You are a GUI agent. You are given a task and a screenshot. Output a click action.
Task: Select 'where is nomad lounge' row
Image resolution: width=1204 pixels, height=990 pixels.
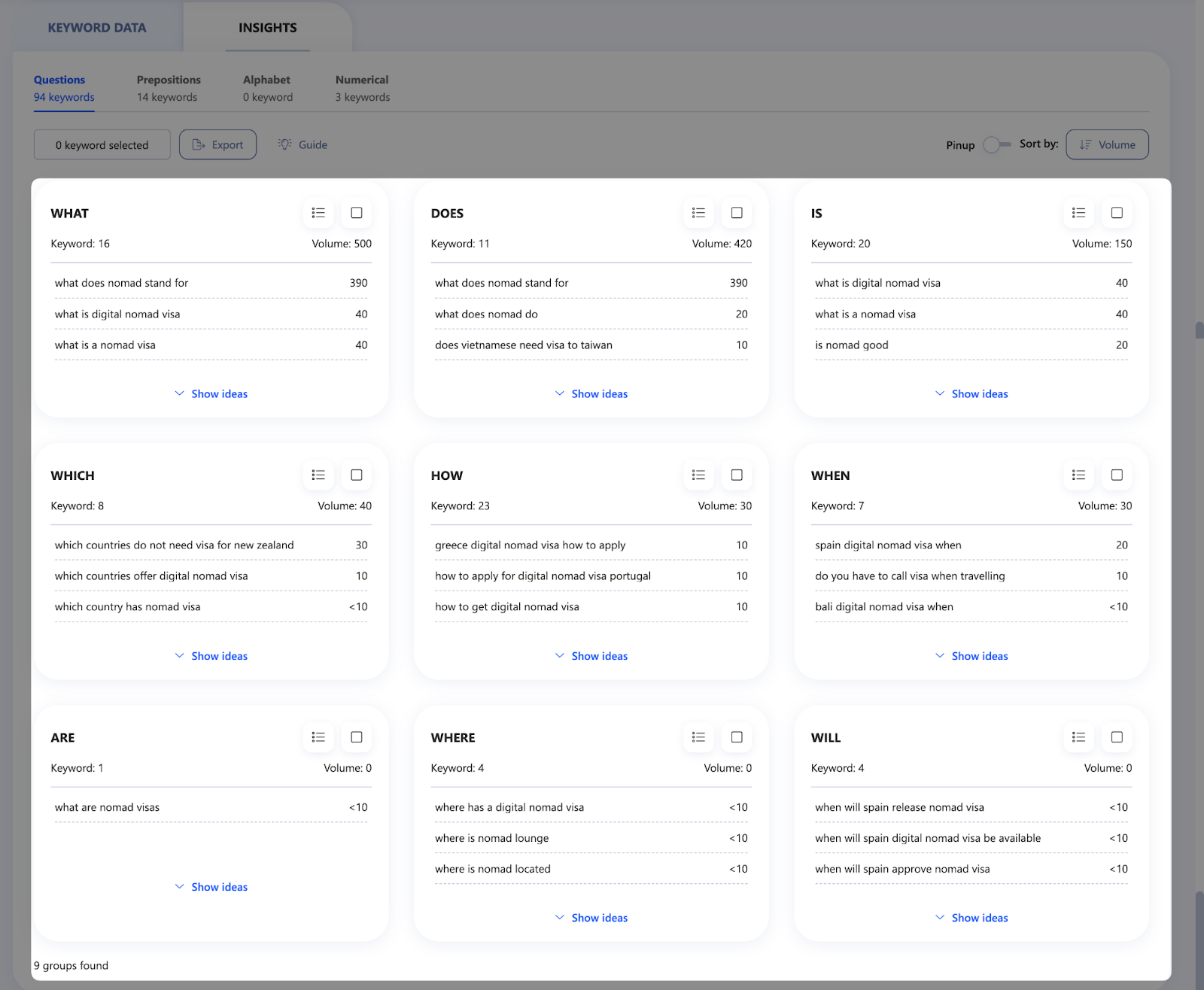(x=591, y=838)
